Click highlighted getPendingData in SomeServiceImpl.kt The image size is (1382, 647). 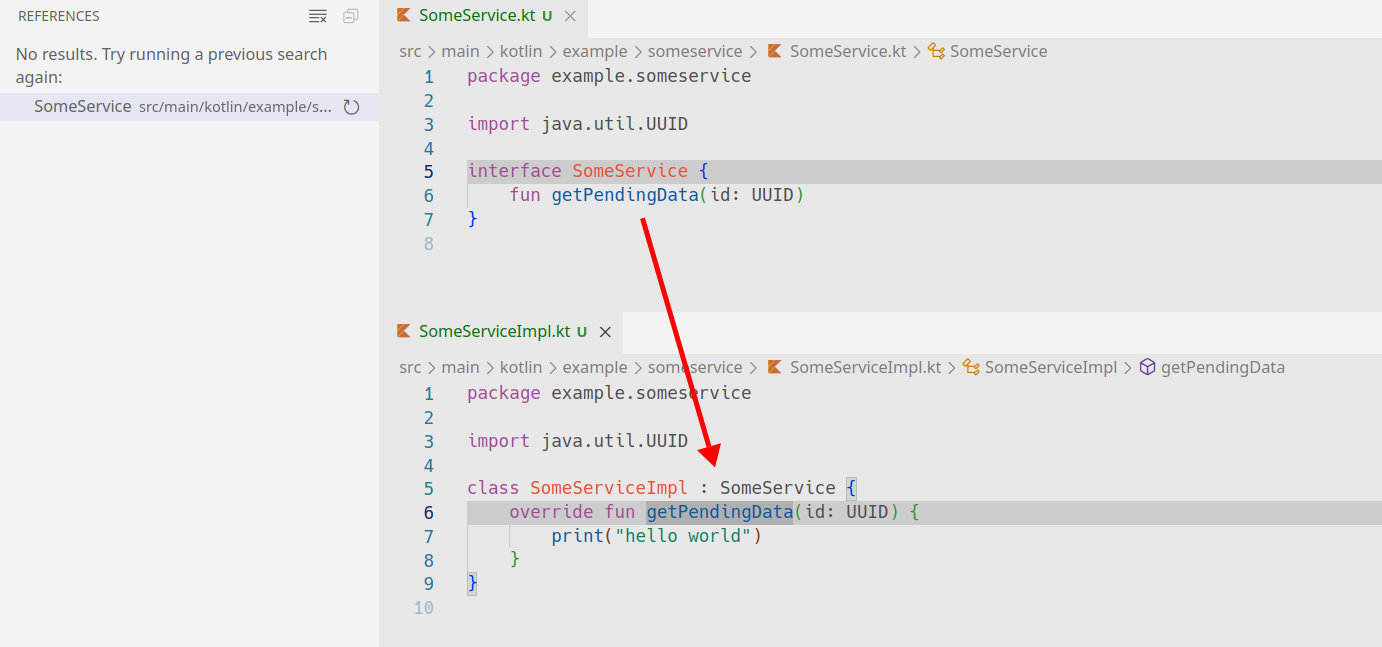click(x=720, y=512)
